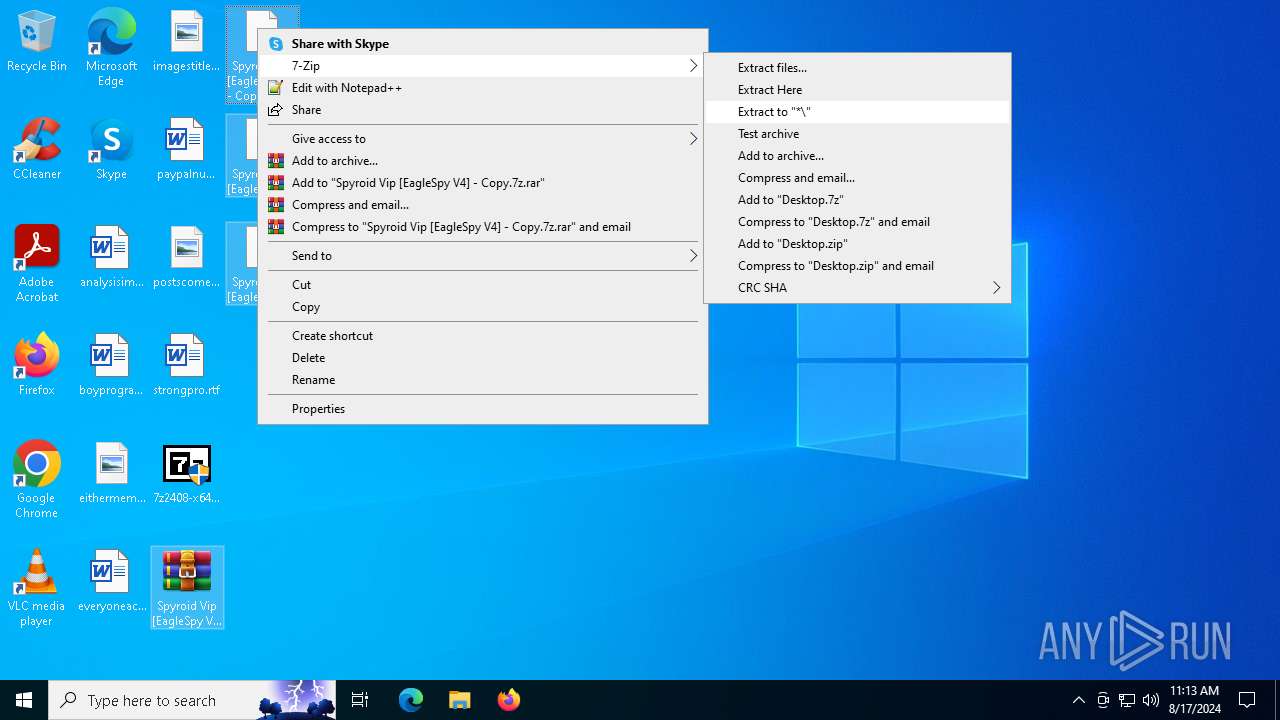Open Adobe Acrobat desktop shortcut
This screenshot has height=720, width=1280.
click(x=37, y=264)
